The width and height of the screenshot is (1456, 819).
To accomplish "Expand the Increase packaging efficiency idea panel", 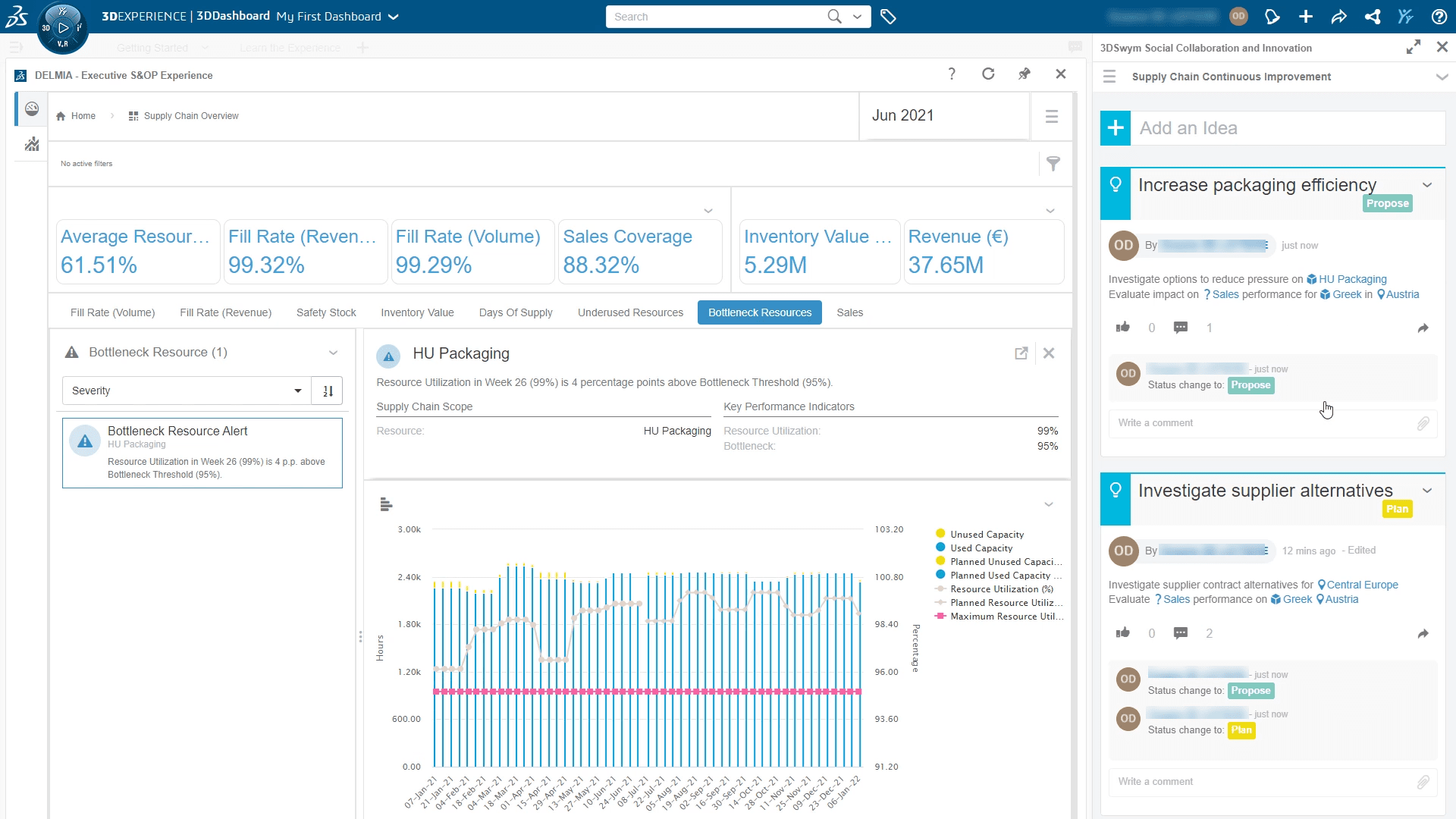I will pos(1429,184).
